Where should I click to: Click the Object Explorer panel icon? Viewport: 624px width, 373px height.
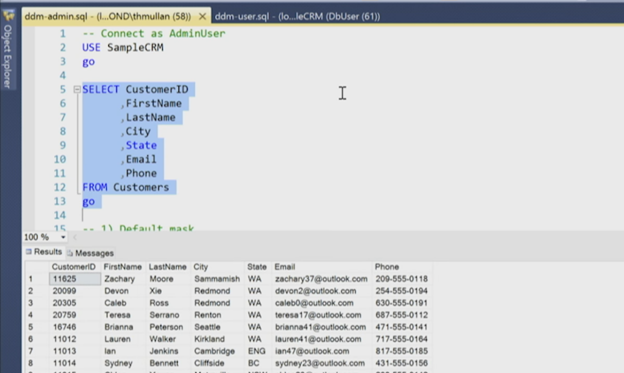click(x=8, y=16)
